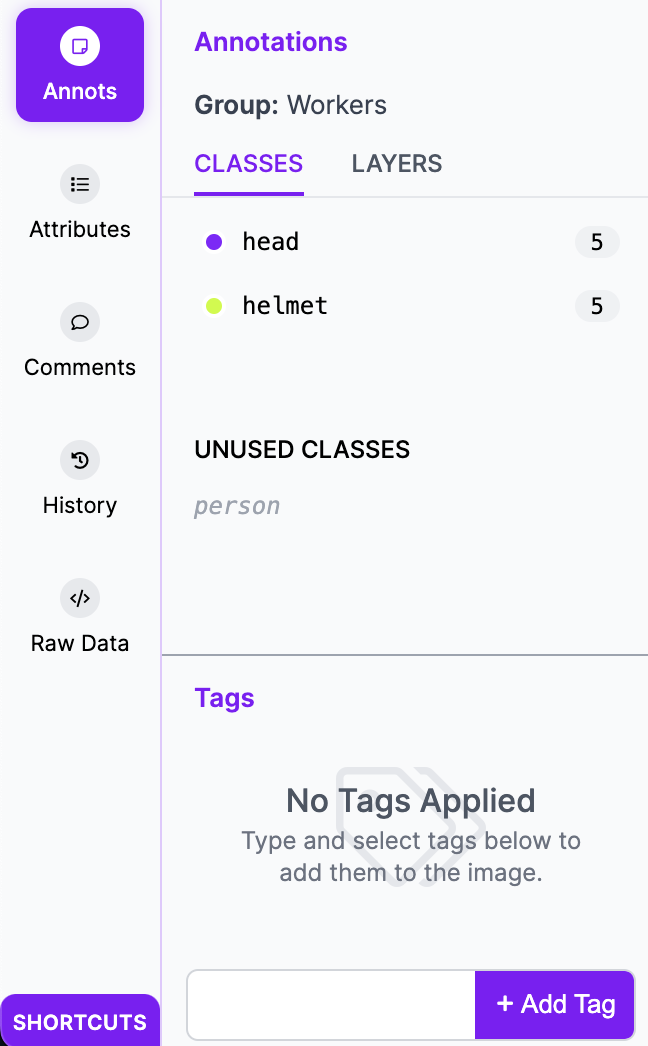Select the unused class person
The width and height of the screenshot is (648, 1046).
click(237, 505)
